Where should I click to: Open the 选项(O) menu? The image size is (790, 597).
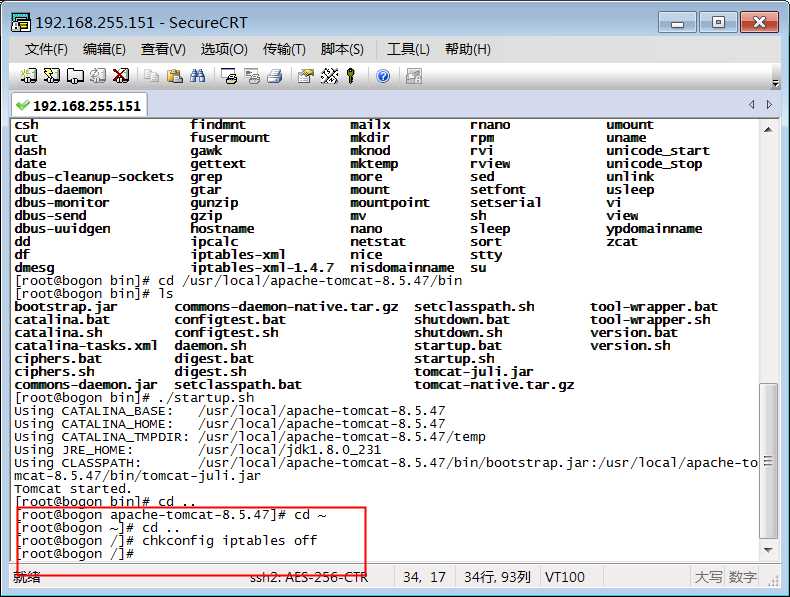(x=224, y=49)
